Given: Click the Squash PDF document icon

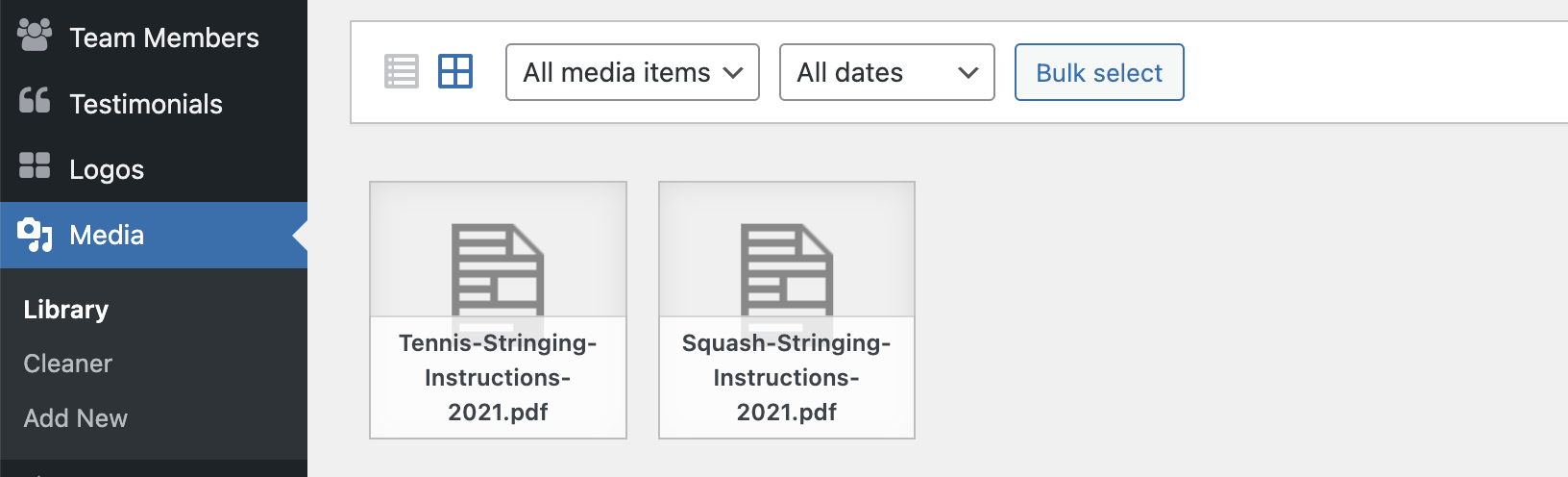Looking at the screenshot, I should (x=786, y=269).
